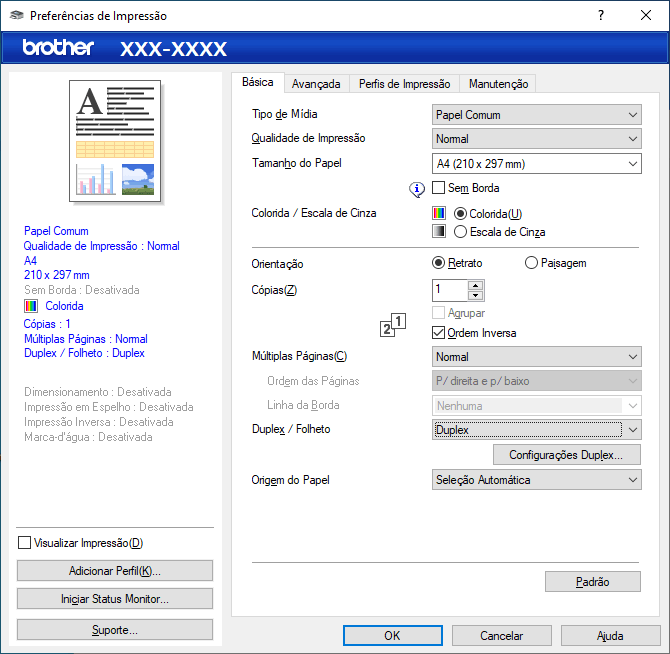Open the Tipo de Mídia dropdown

pyautogui.click(x=537, y=115)
